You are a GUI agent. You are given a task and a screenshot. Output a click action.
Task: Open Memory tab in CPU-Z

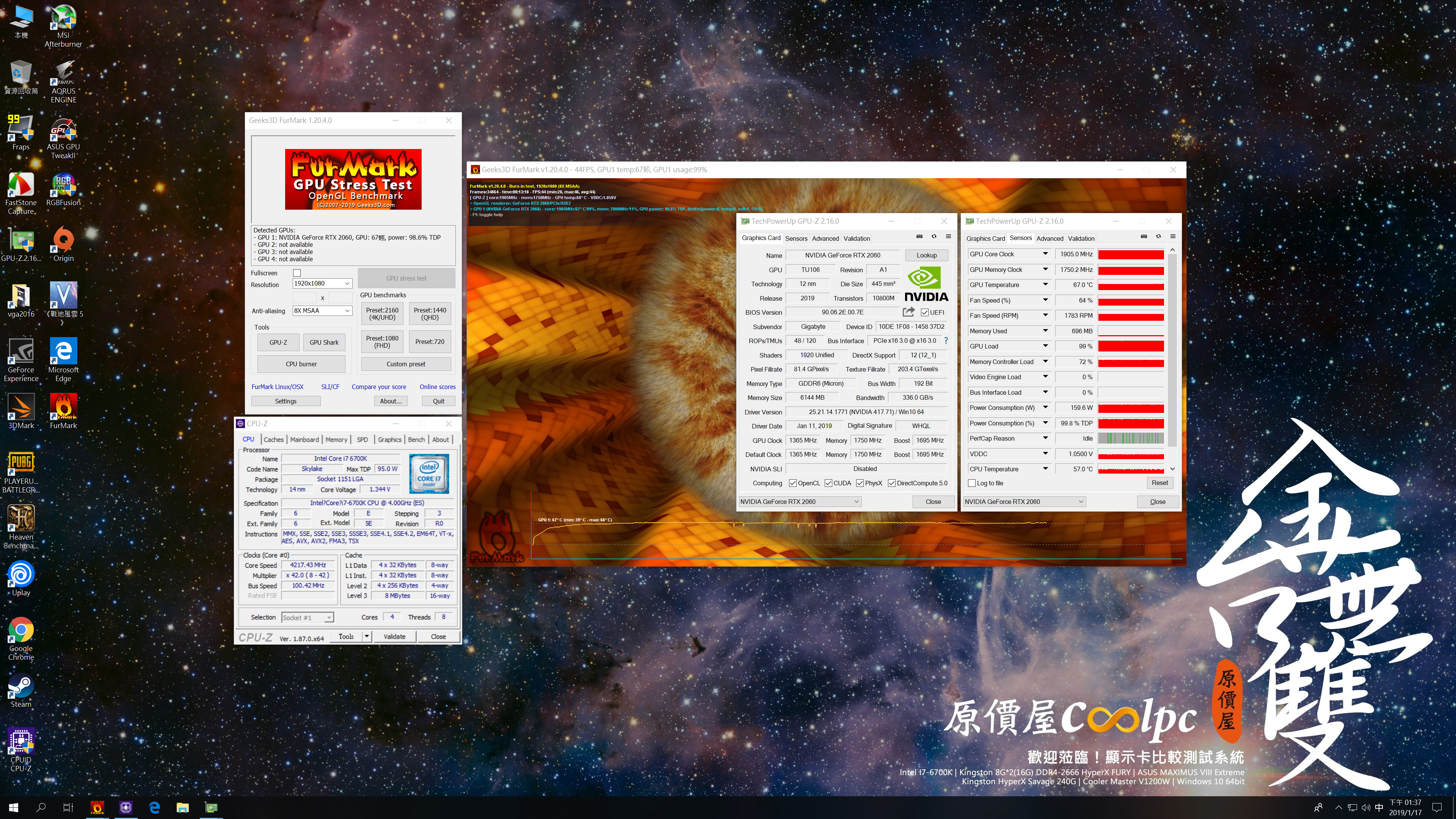tap(336, 440)
